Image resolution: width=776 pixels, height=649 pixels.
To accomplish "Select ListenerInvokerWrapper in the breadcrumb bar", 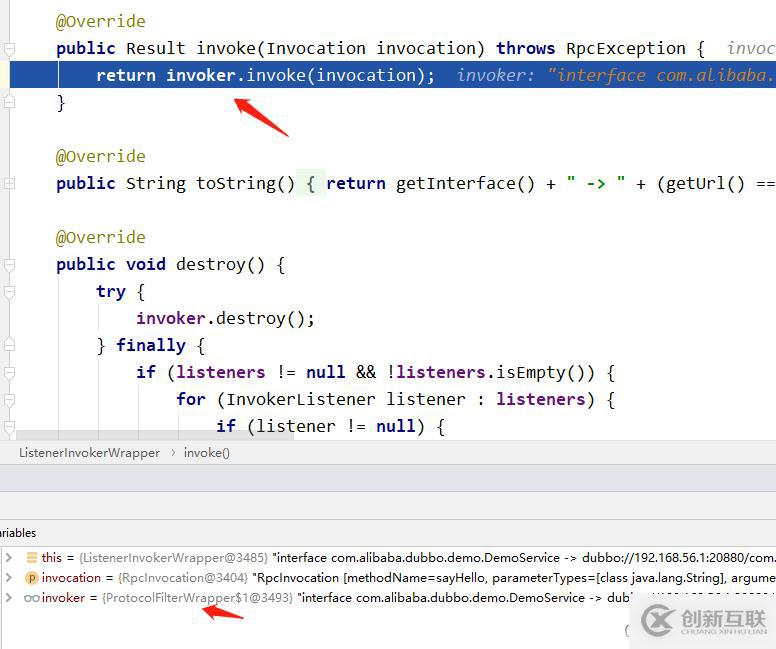I will [x=89, y=453].
